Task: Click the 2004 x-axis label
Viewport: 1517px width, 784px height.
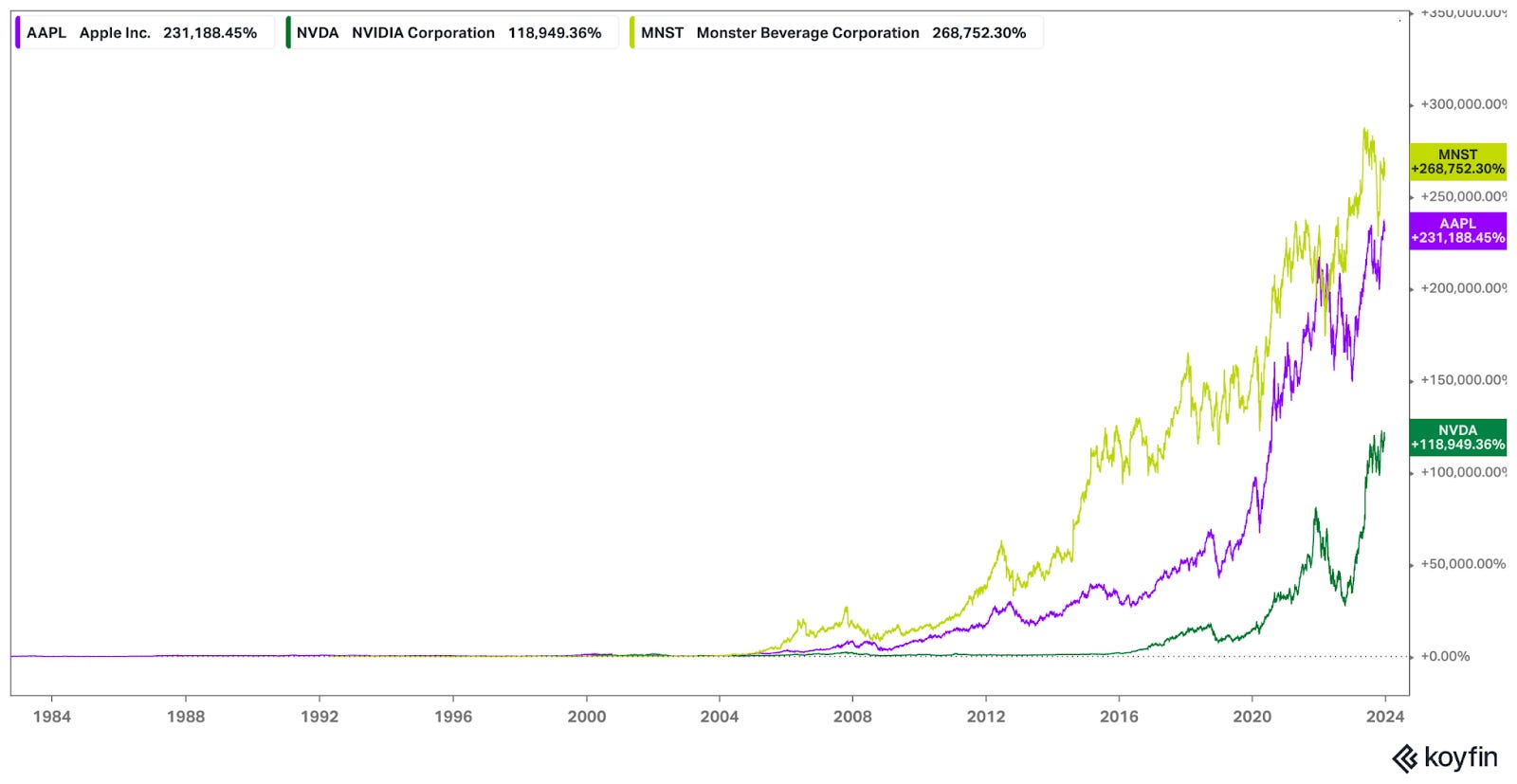Action: click(x=720, y=717)
